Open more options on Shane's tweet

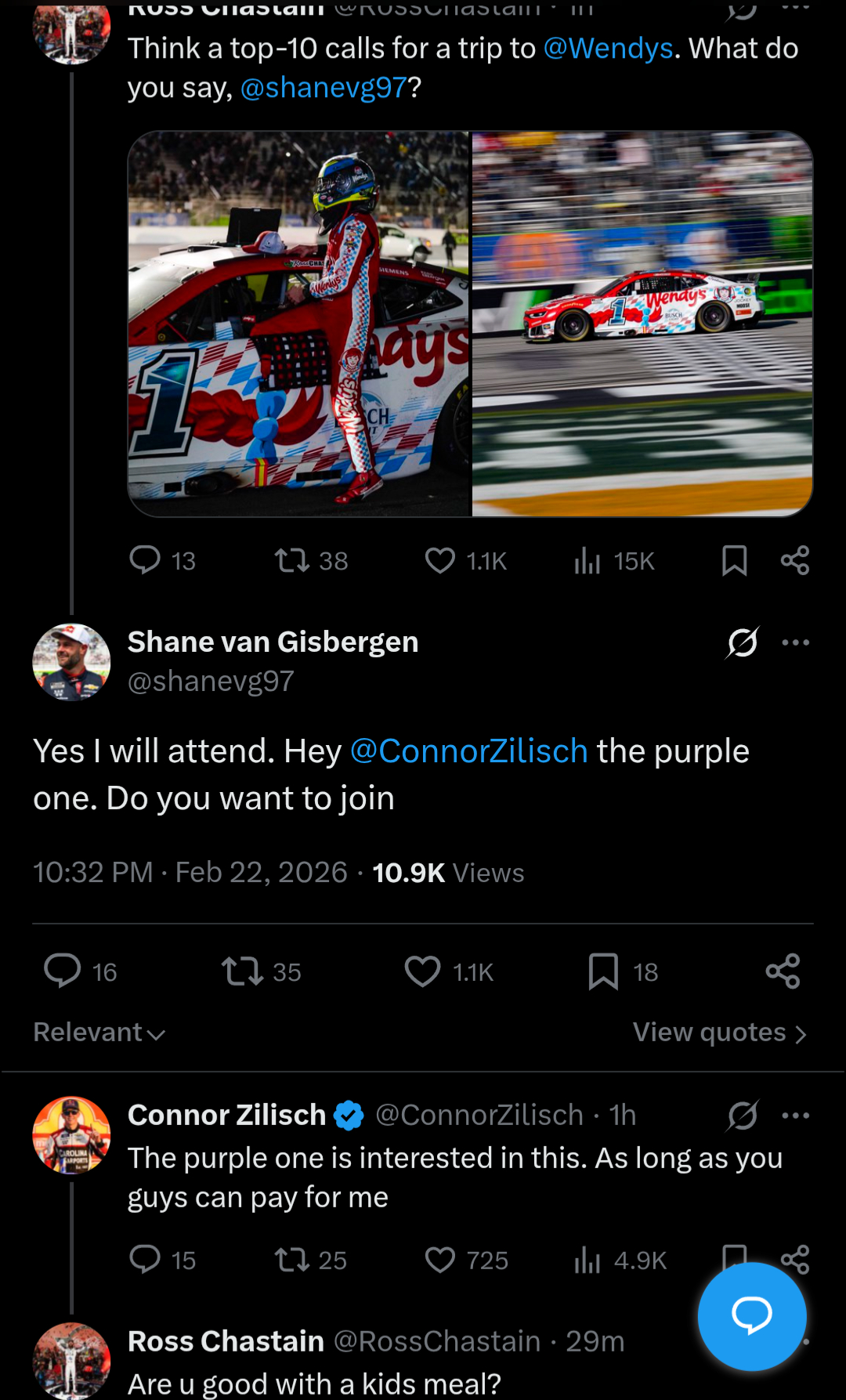click(x=795, y=642)
